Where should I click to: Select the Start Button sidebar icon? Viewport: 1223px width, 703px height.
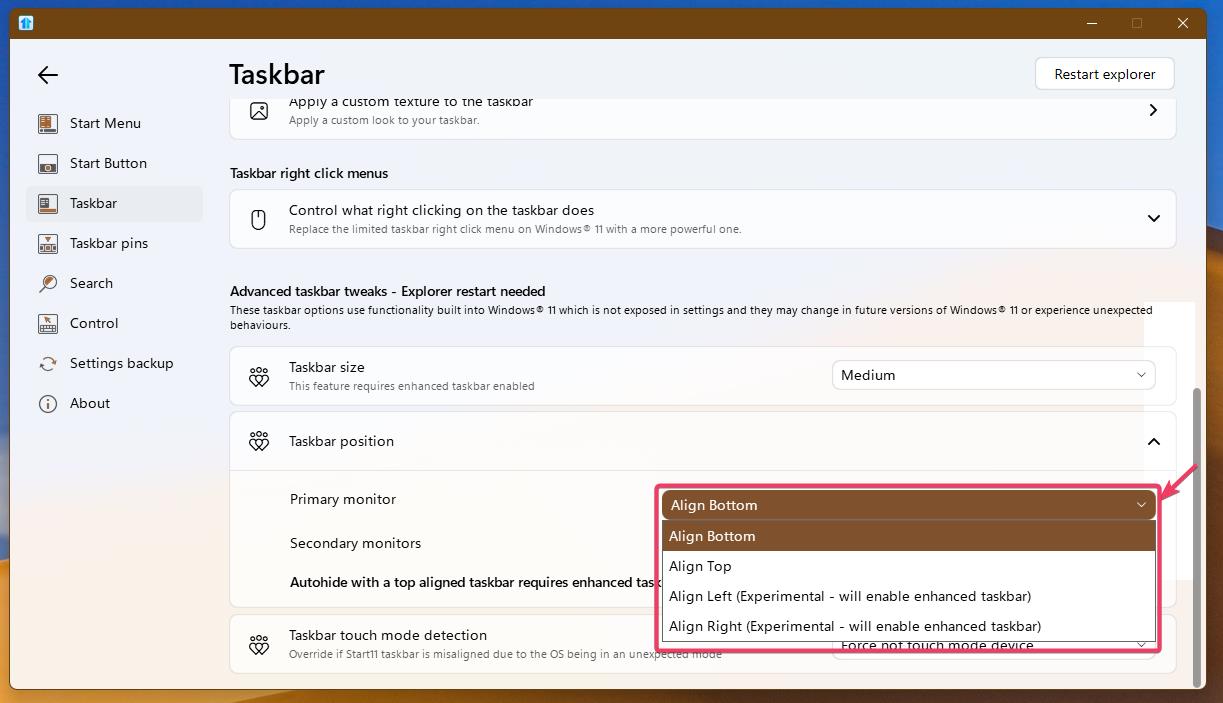pos(48,163)
